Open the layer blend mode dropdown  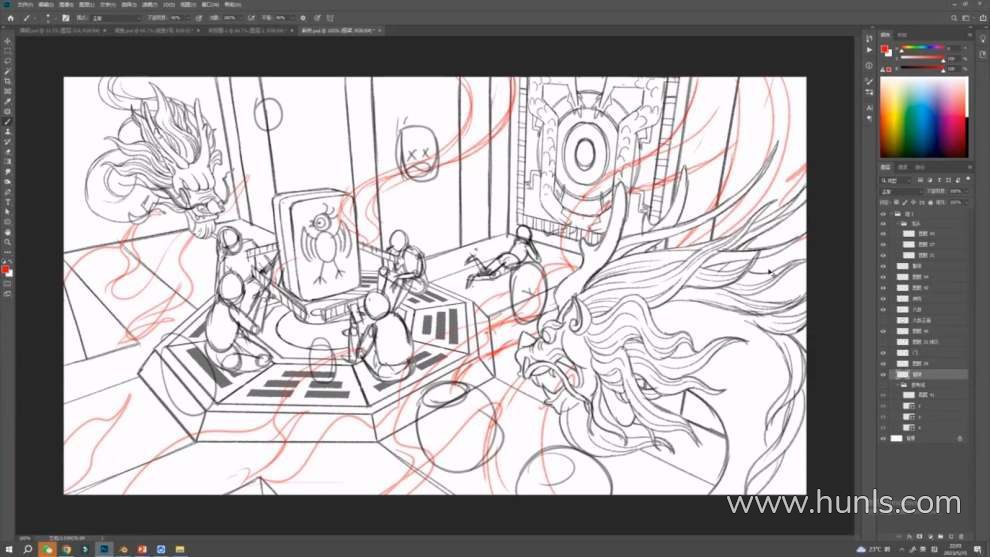[x=902, y=191]
